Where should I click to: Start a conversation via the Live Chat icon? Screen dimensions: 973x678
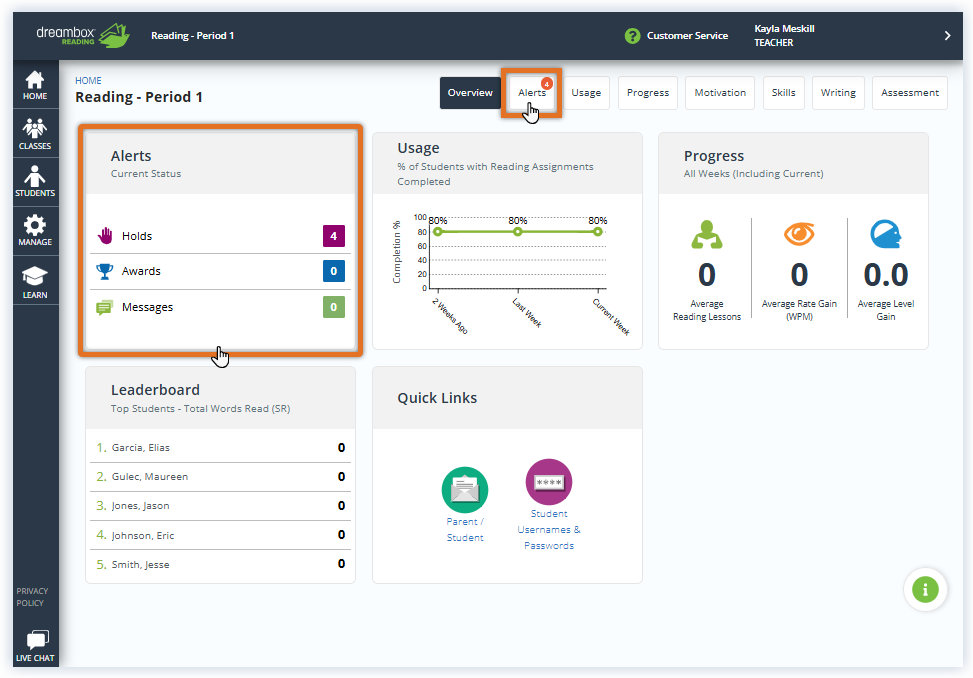[35, 640]
